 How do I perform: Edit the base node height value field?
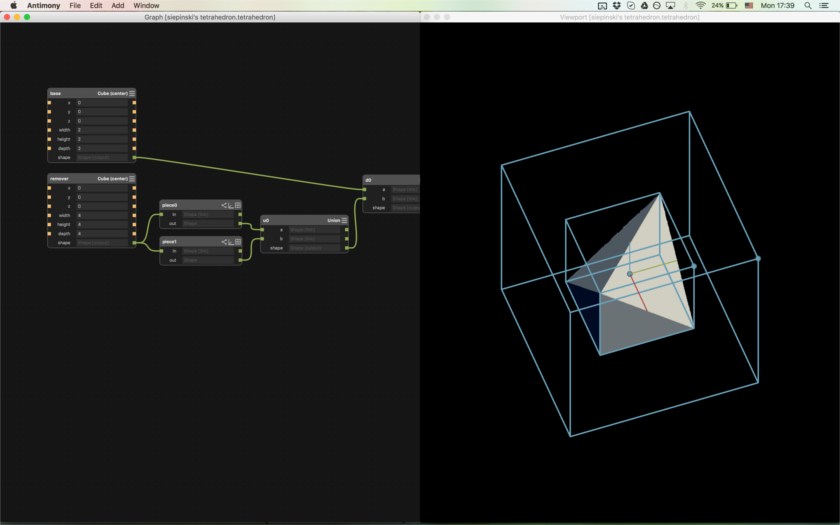pyautogui.click(x=102, y=139)
